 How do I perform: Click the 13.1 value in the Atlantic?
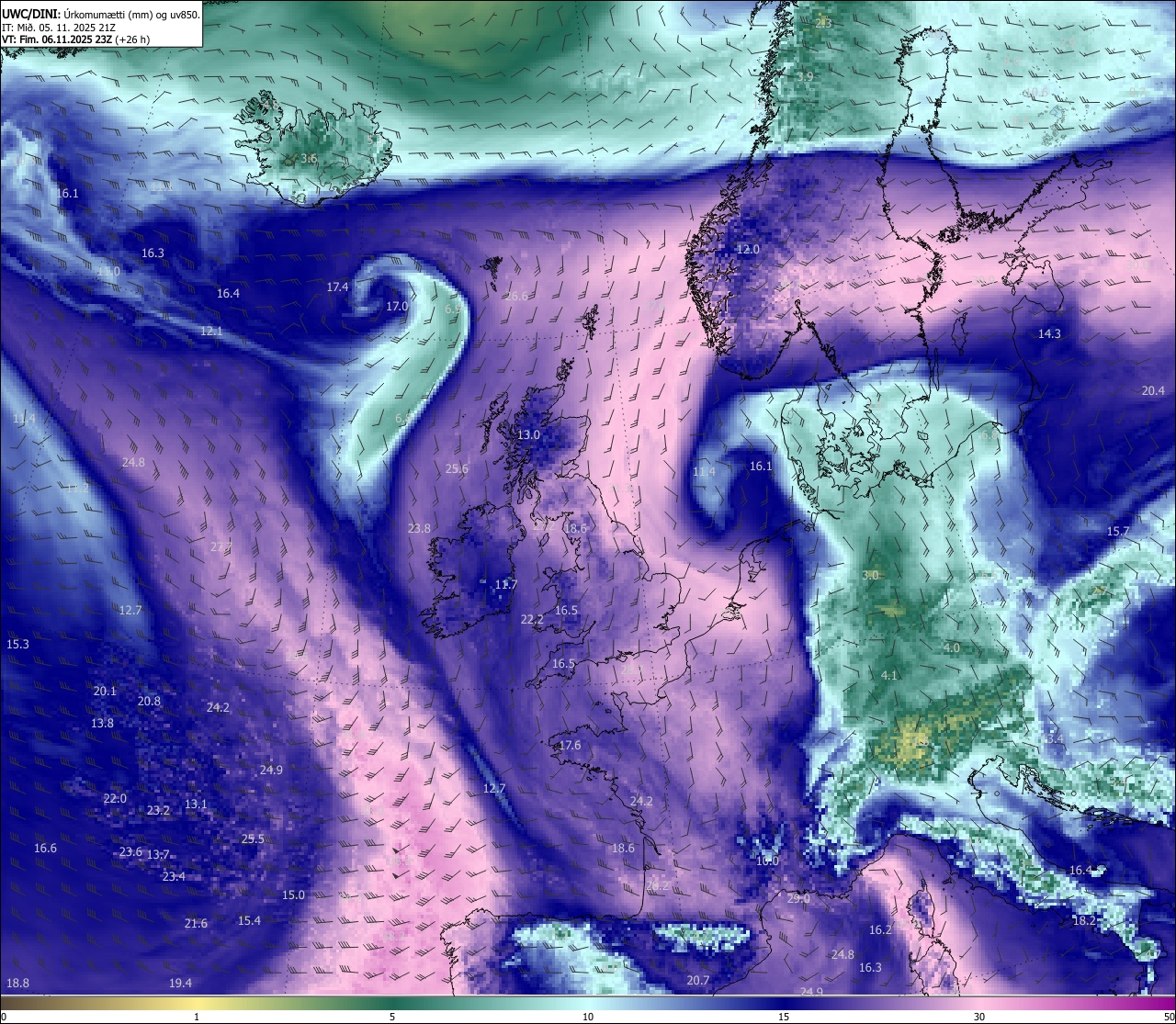196,805
